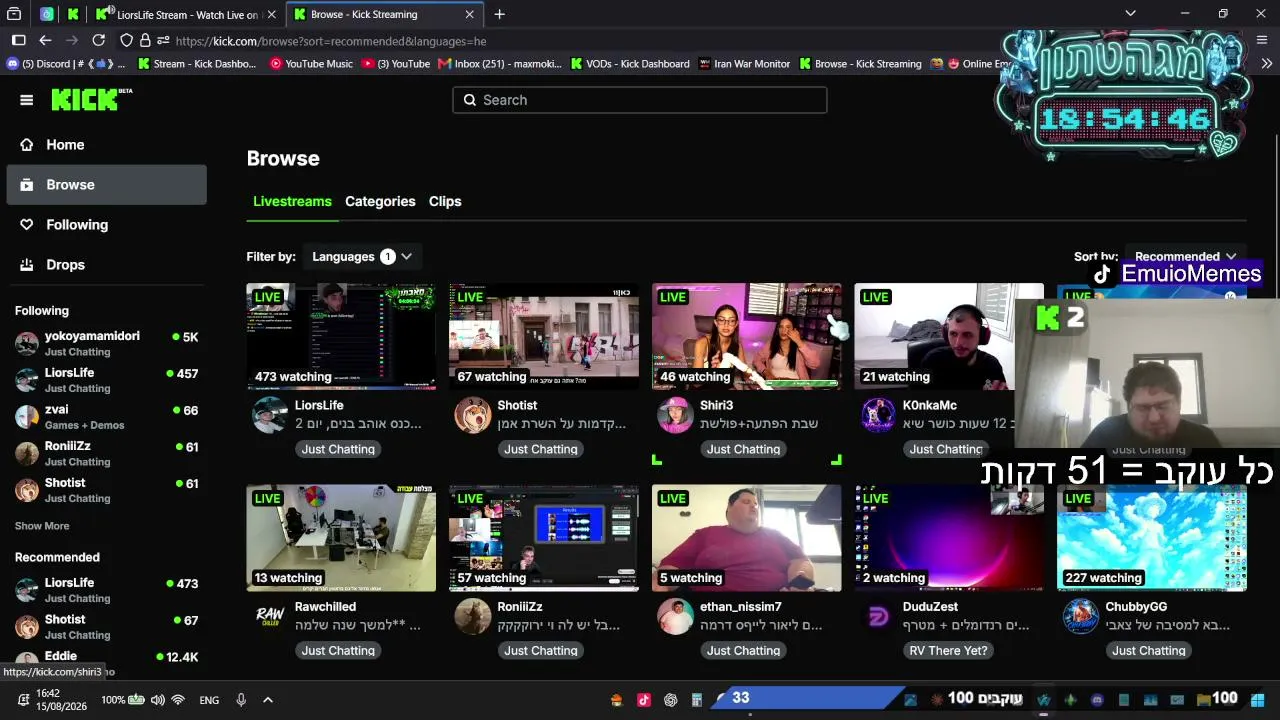The height and width of the screenshot is (720, 1280).
Task: Reload the current page
Action: click(x=98, y=41)
